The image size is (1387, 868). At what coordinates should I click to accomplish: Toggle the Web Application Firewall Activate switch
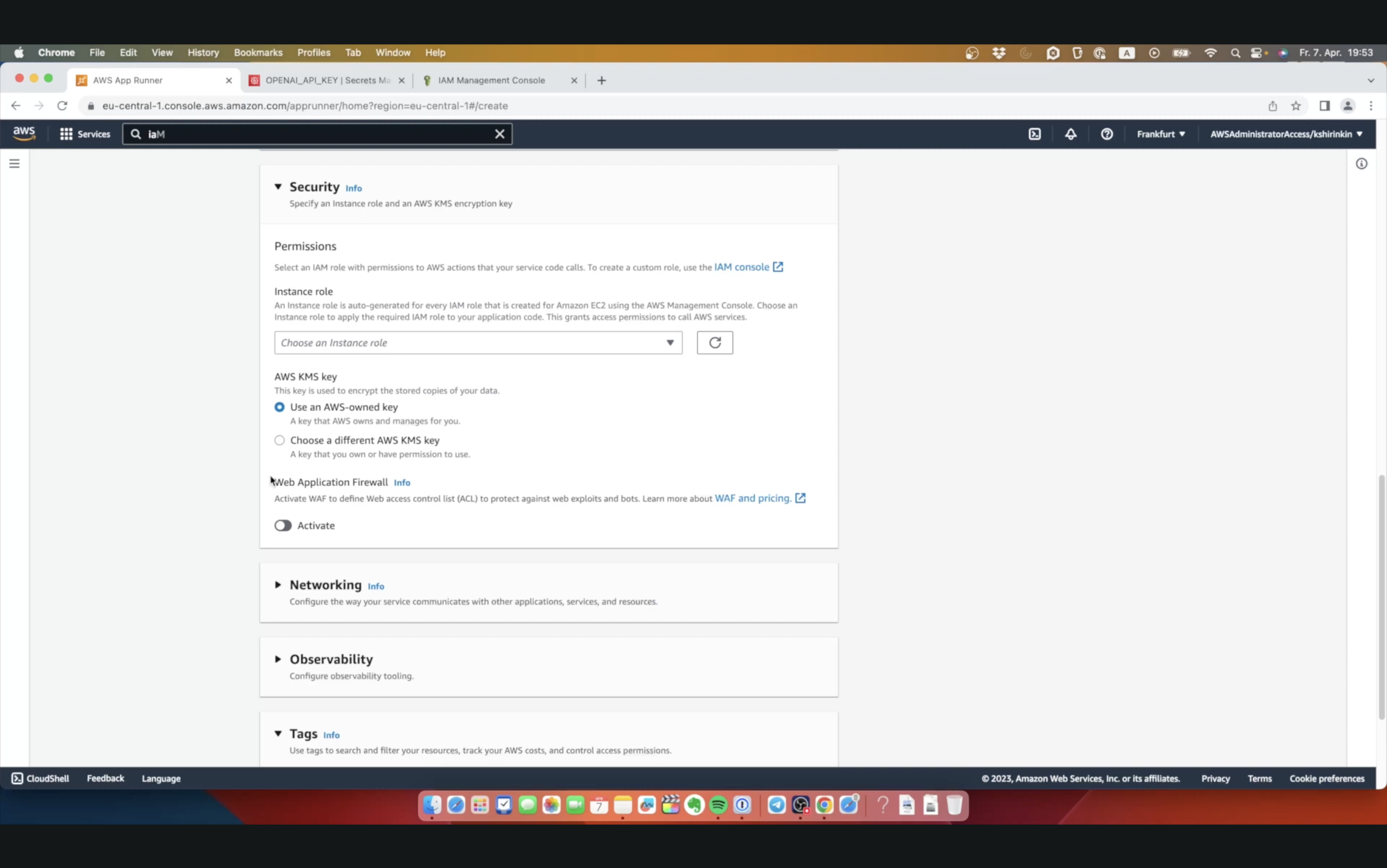click(x=283, y=525)
